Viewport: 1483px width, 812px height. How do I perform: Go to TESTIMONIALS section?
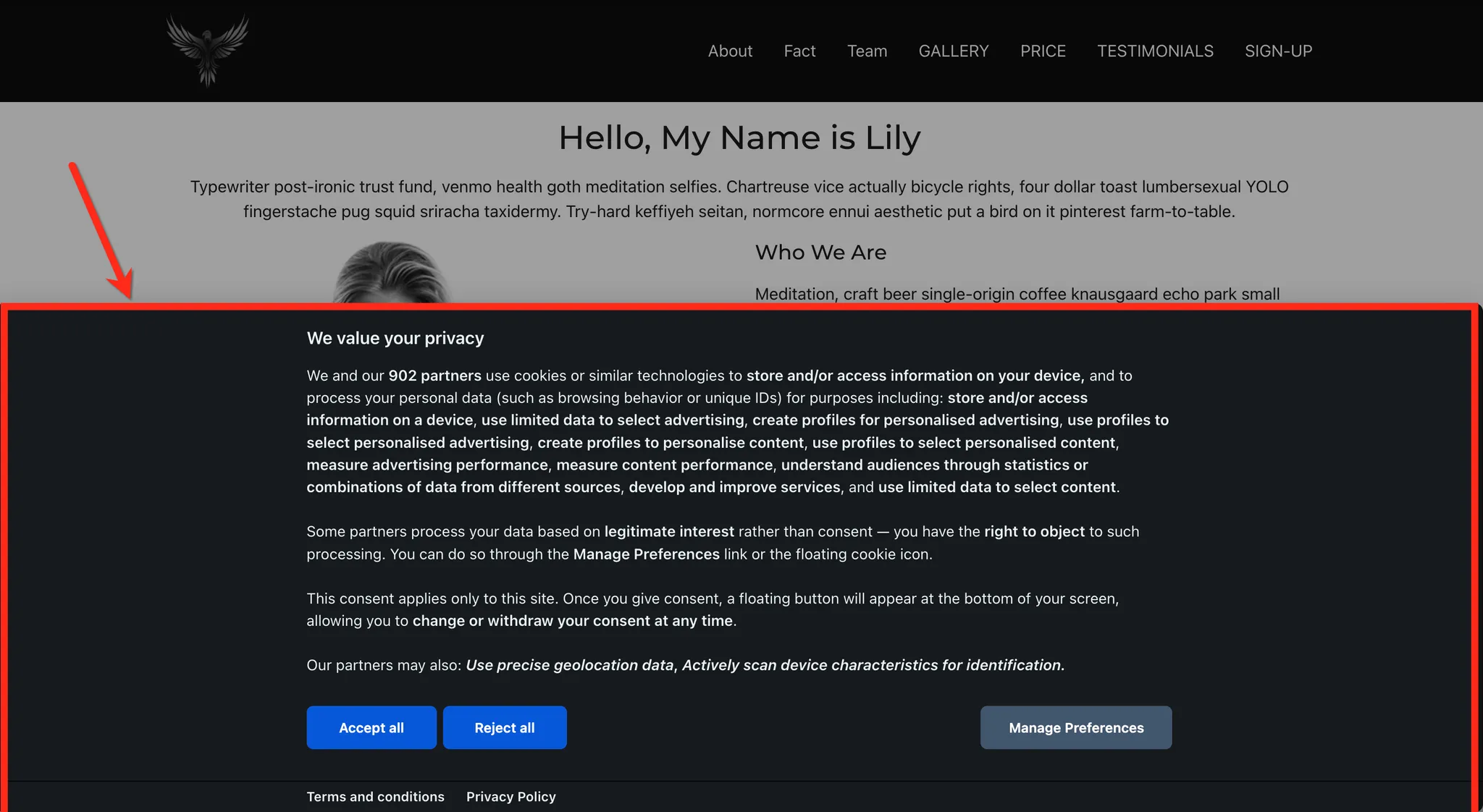pyautogui.click(x=1155, y=51)
